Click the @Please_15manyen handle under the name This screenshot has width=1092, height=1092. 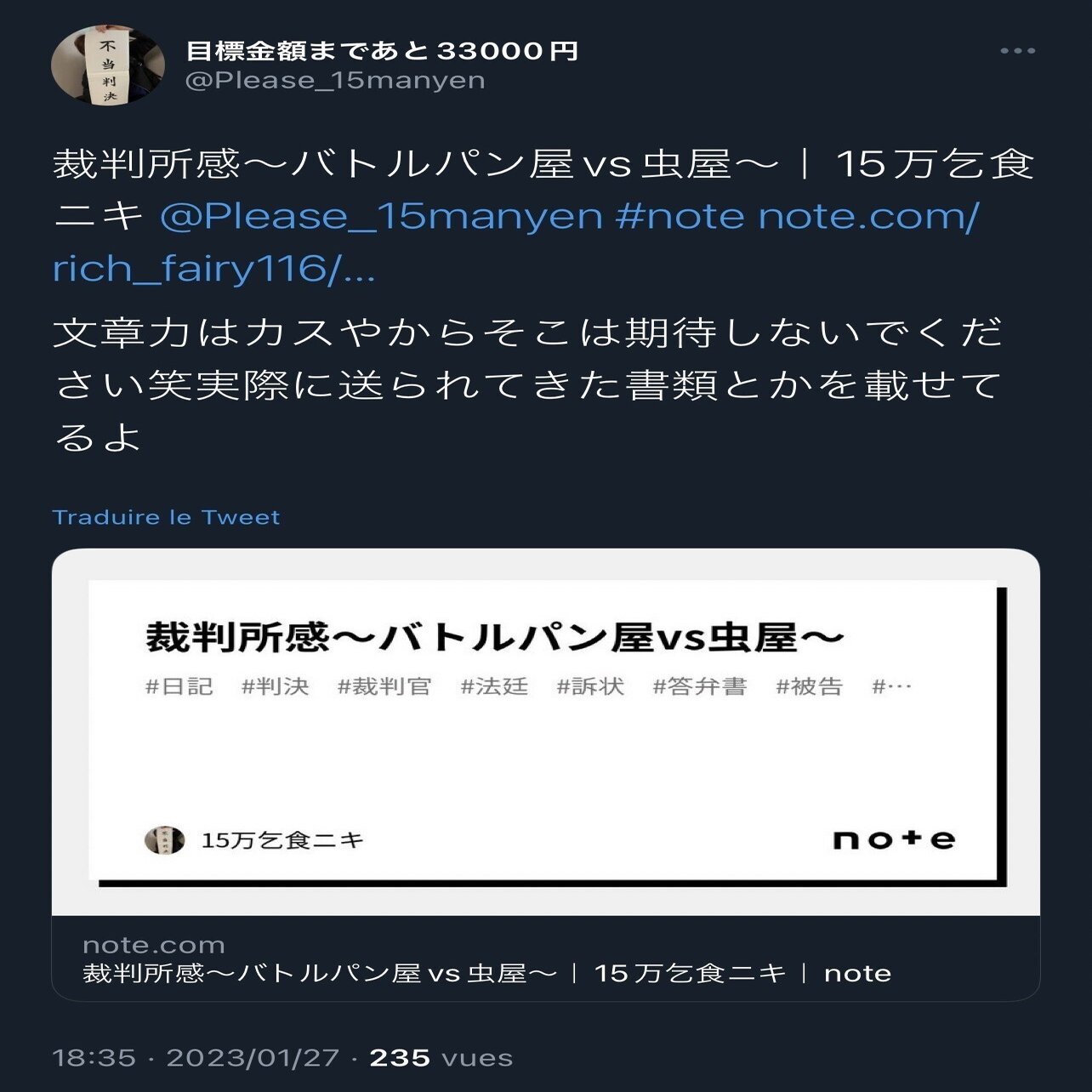[x=335, y=81]
